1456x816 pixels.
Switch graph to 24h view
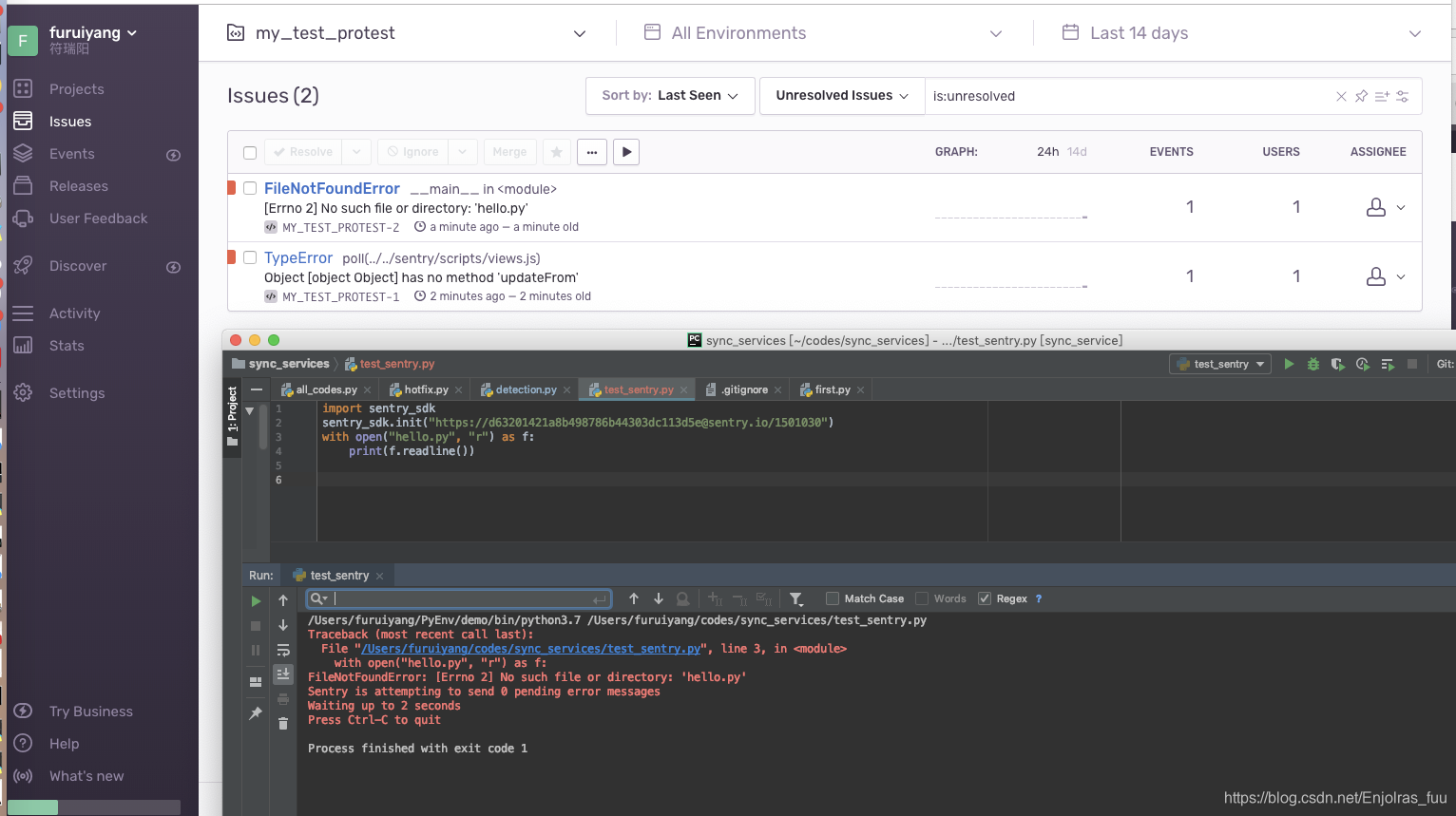coord(1047,152)
